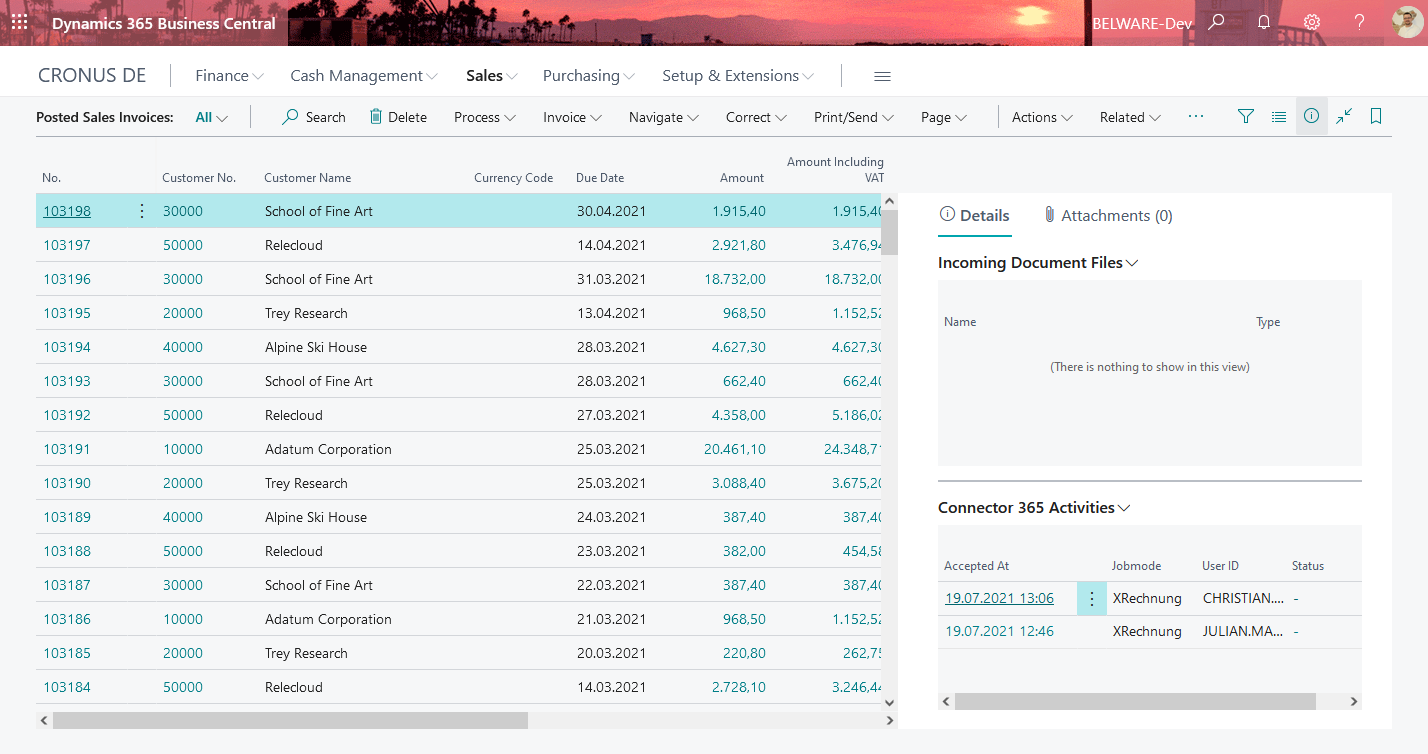The image size is (1428, 754).
Task: Select XRechnung jobmode in the JULIAN.MA row
Action: [1147, 631]
